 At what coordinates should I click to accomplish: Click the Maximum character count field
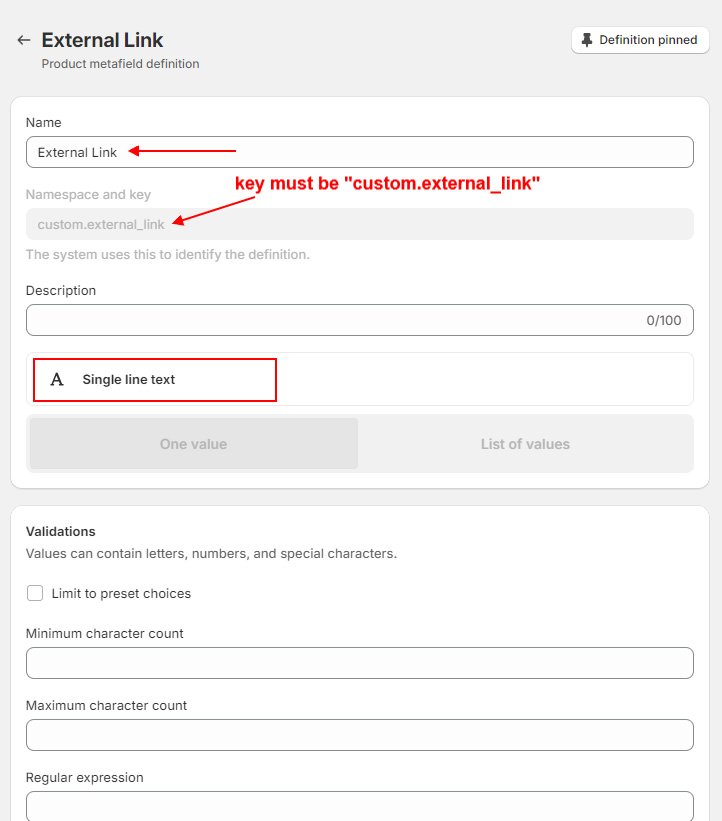pos(360,735)
